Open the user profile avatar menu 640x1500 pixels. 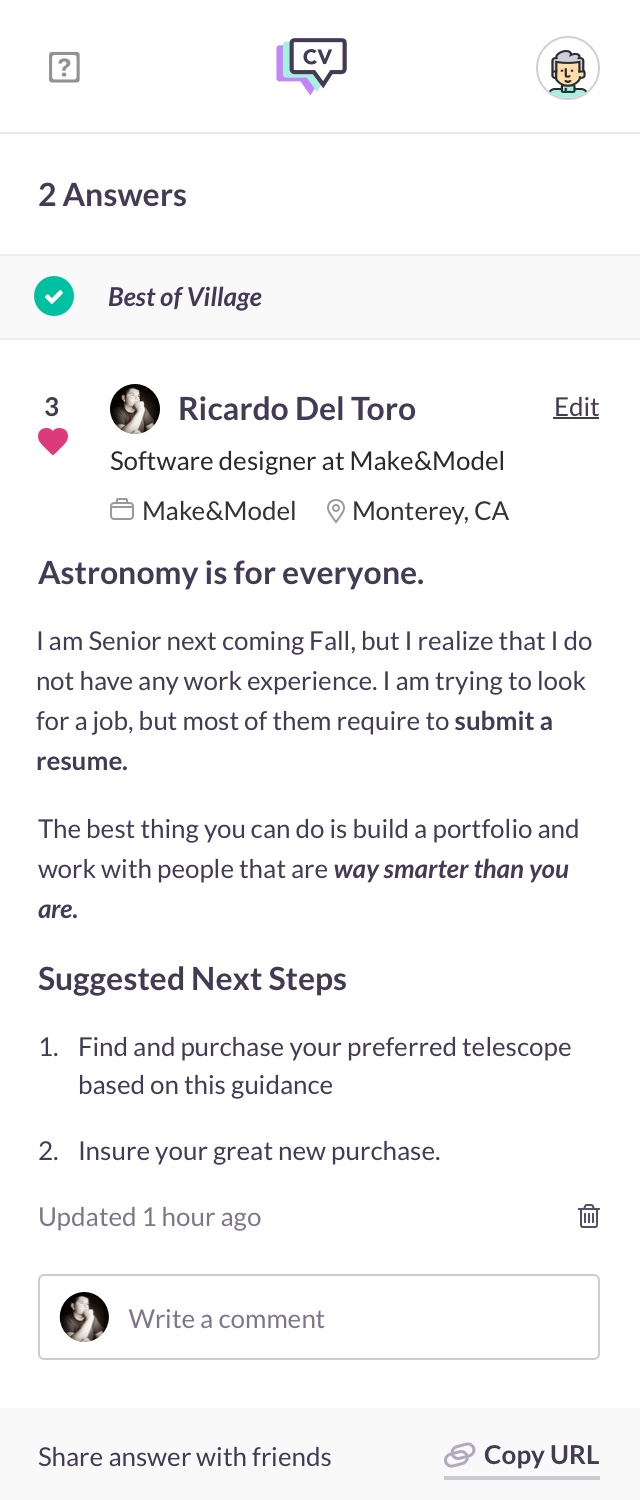pyautogui.click(x=568, y=68)
